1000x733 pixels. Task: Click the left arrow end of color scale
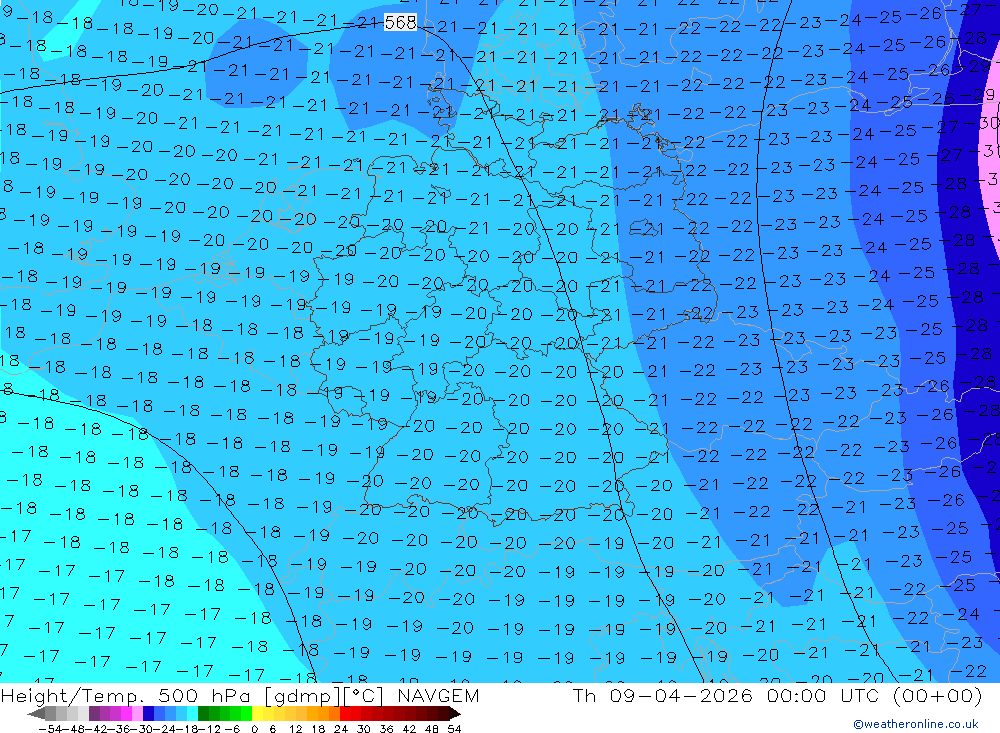click(x=36, y=713)
